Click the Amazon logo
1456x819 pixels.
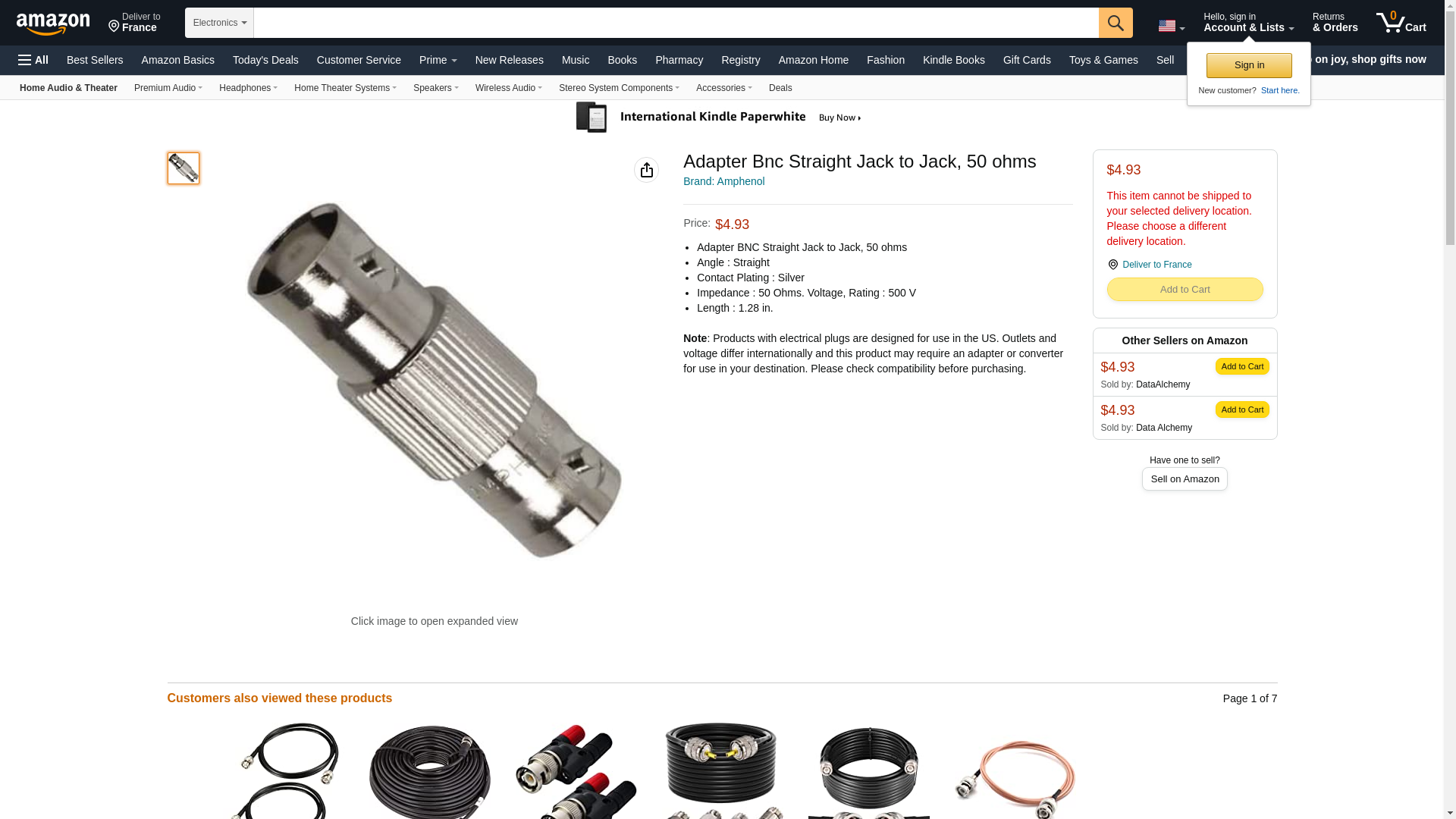coord(53,24)
